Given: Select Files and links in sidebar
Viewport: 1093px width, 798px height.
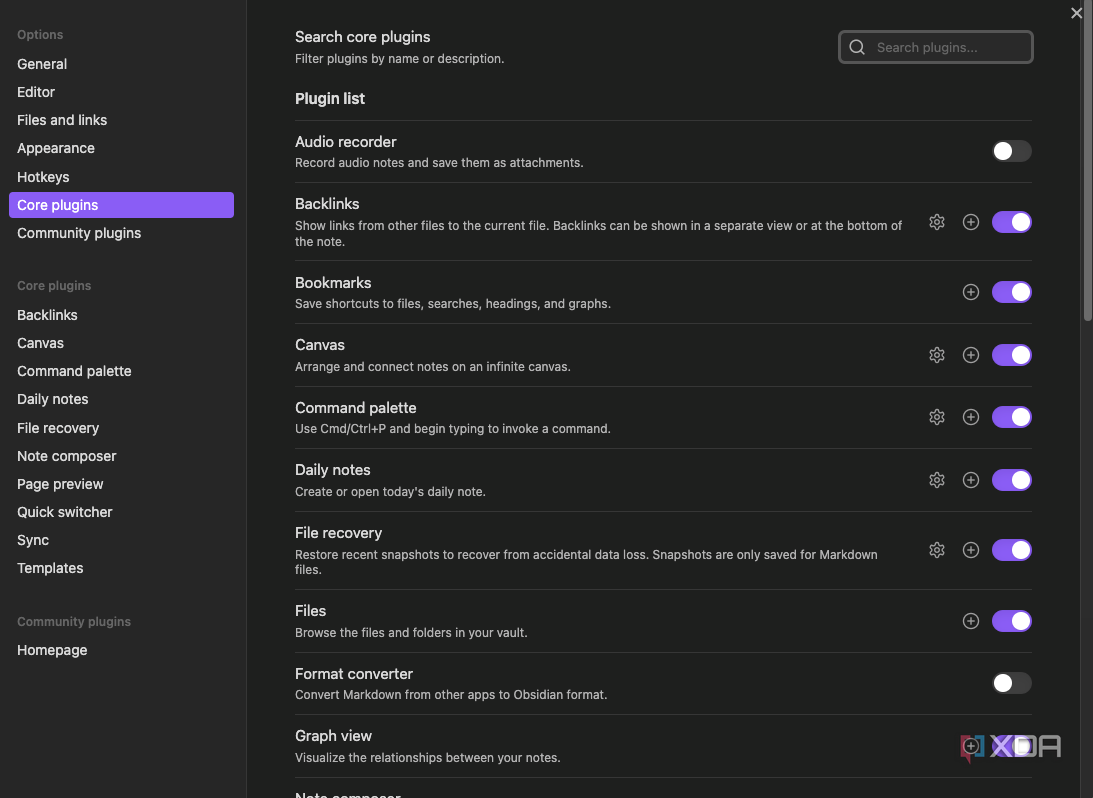Looking at the screenshot, I should pos(121,120).
